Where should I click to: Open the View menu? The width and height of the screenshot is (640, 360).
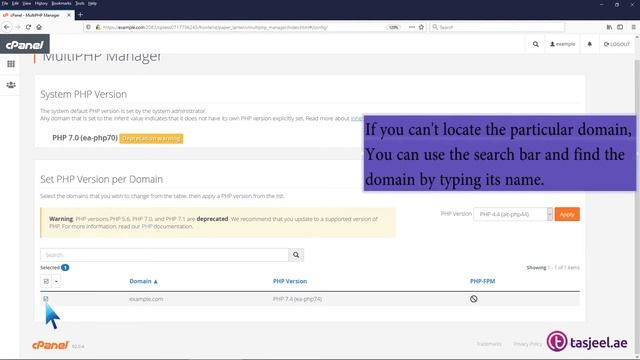tap(27, 3)
